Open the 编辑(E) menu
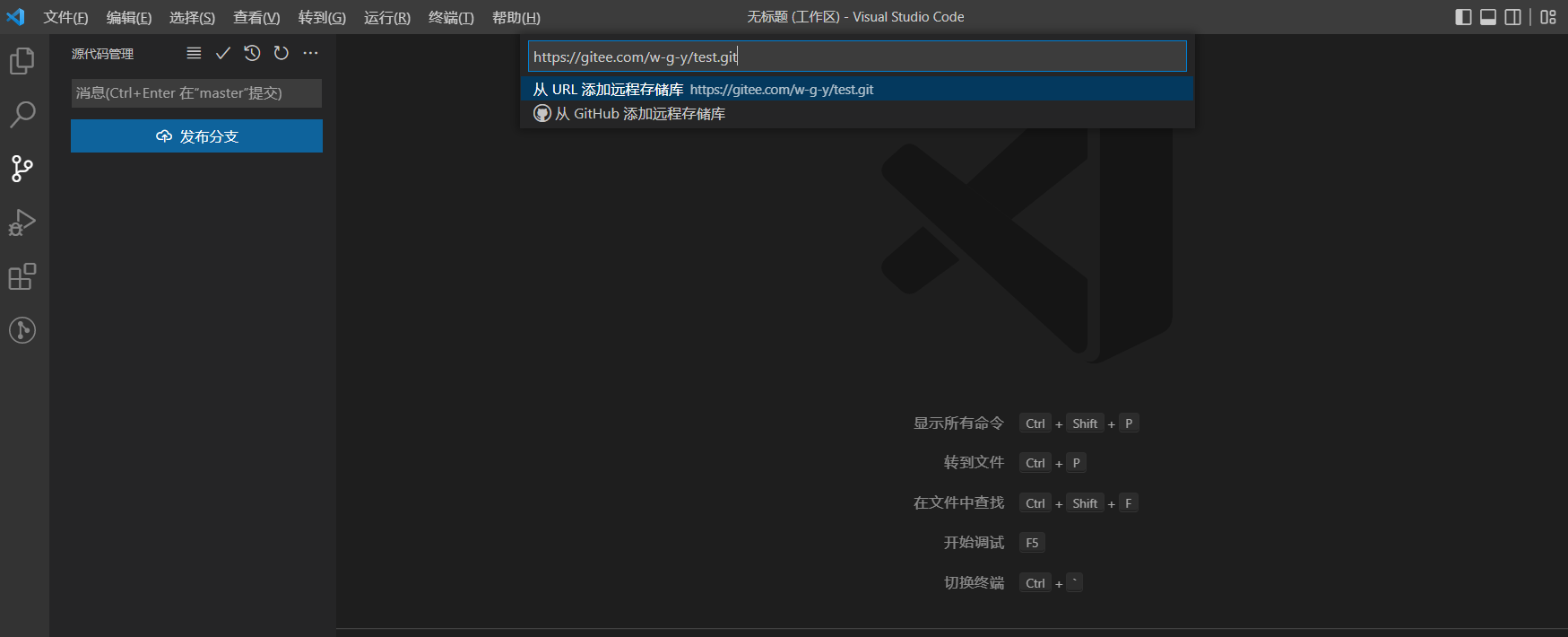The width and height of the screenshot is (1568, 637). [x=129, y=17]
